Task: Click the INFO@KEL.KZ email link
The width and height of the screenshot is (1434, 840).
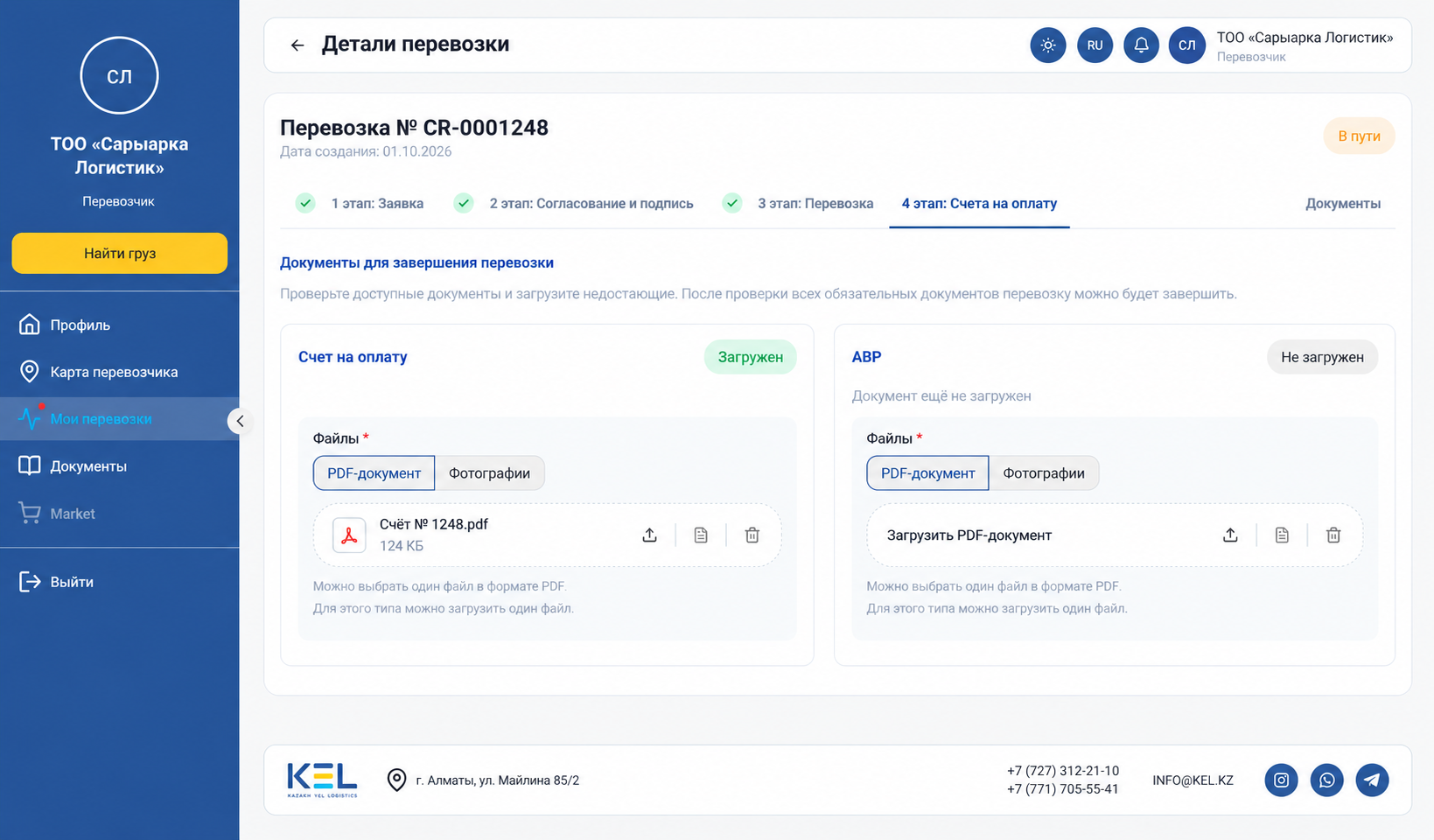Action: coord(1193,780)
